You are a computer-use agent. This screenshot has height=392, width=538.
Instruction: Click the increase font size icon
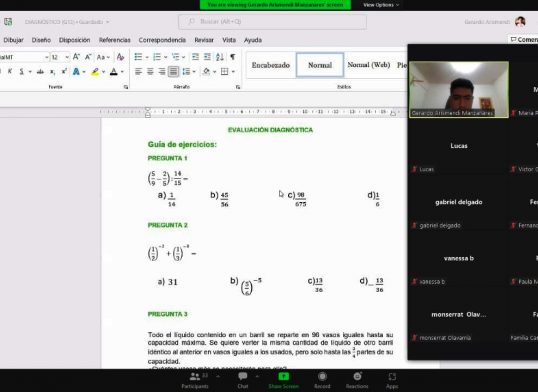76,57
